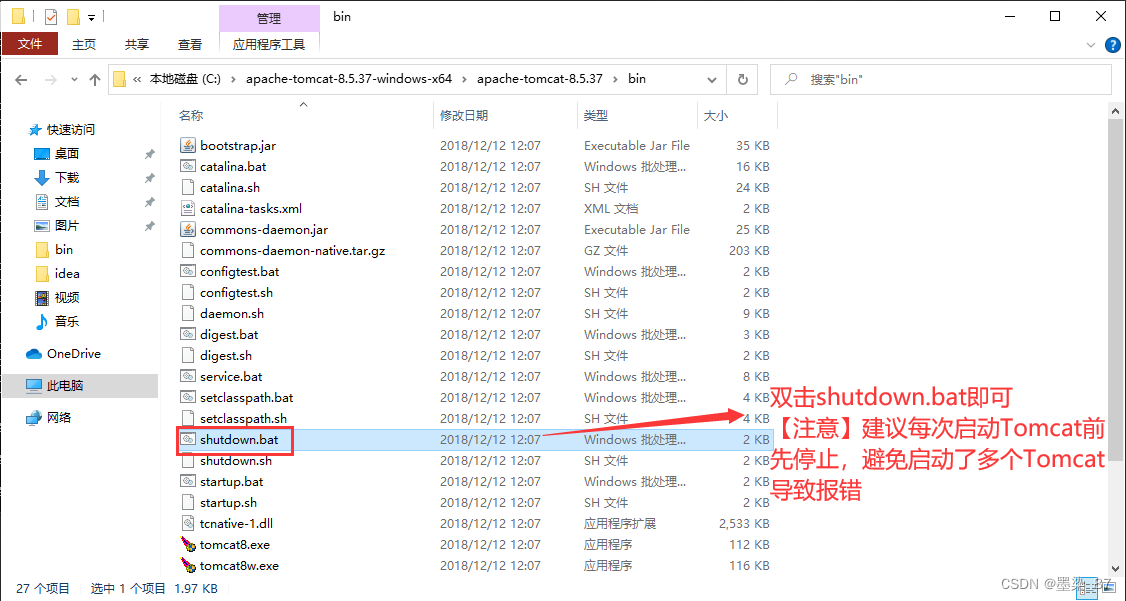Select the configtest.sh file name
Viewport: 1126px width, 601px height.
(236, 292)
